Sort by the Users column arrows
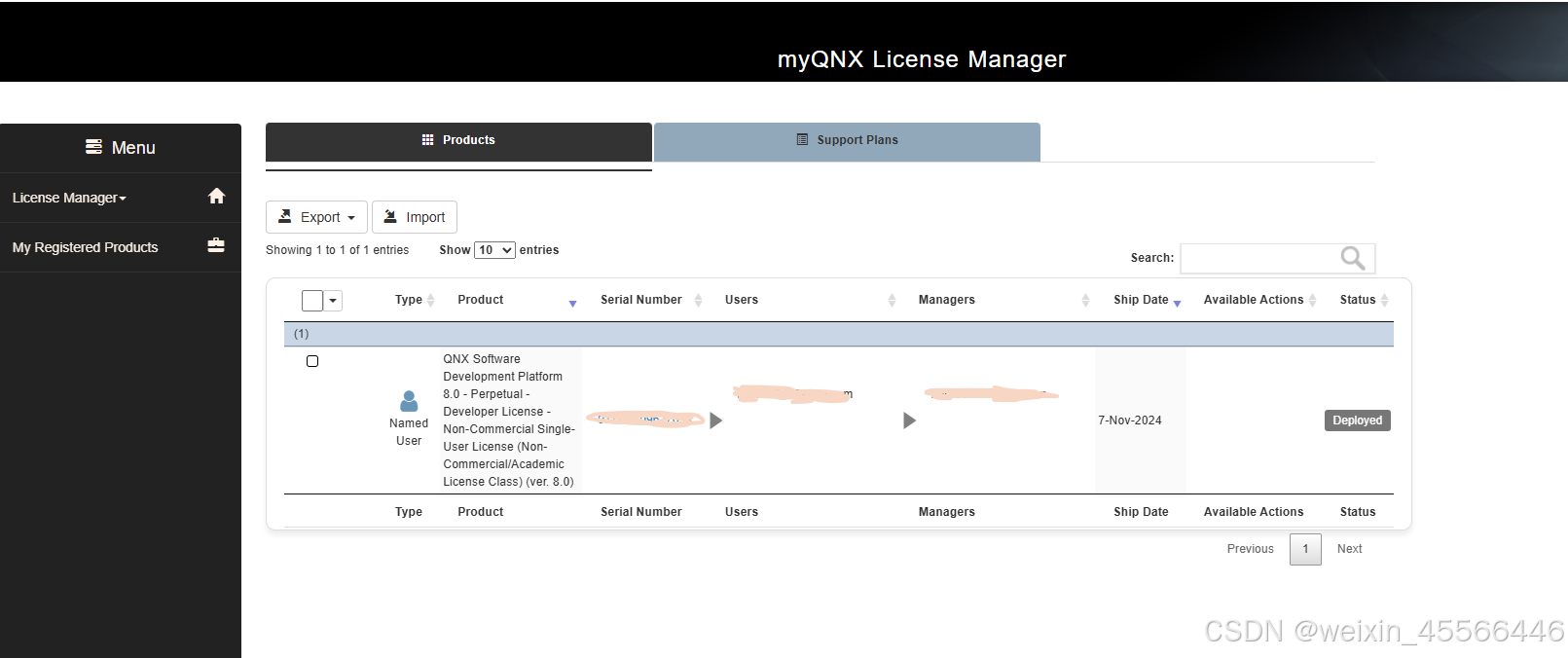Viewport: 1568px width, 658px height. [892, 300]
